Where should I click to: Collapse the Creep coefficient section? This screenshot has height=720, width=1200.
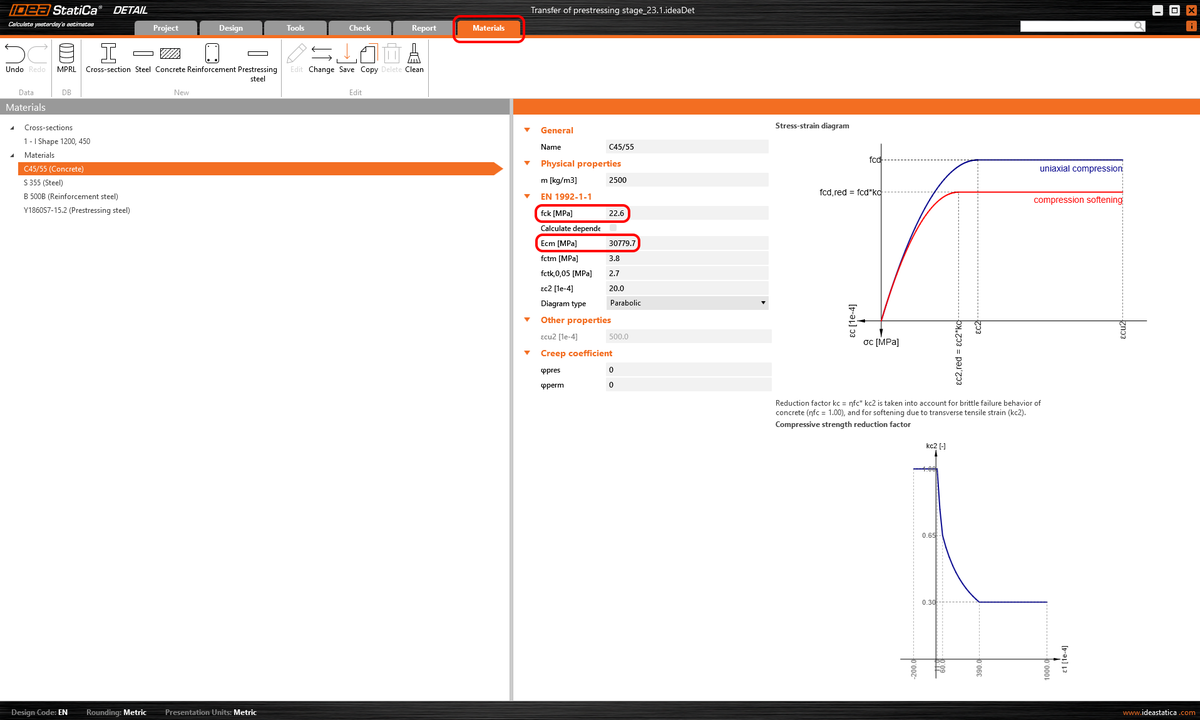pos(527,352)
